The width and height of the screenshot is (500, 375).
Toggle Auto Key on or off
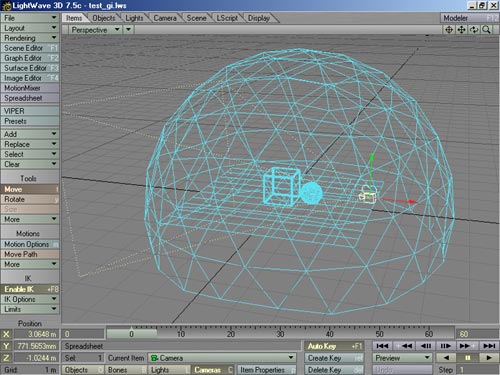(334, 346)
